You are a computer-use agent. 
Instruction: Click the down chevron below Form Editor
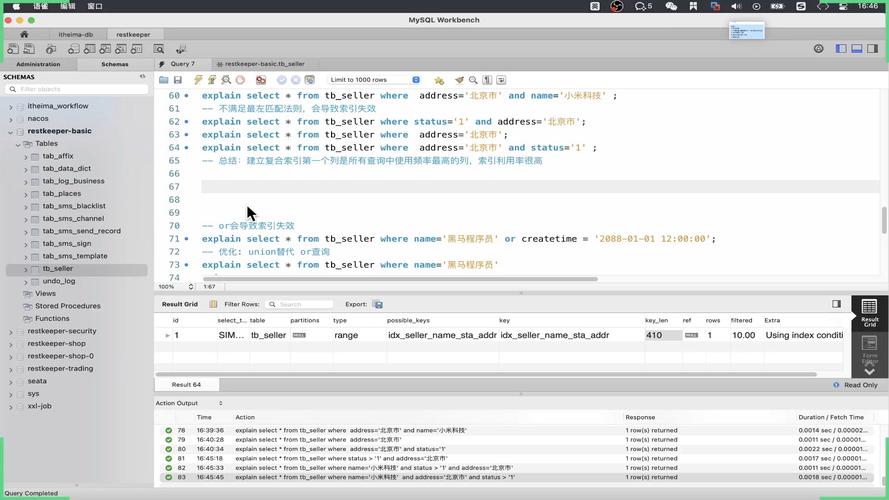click(x=869, y=371)
